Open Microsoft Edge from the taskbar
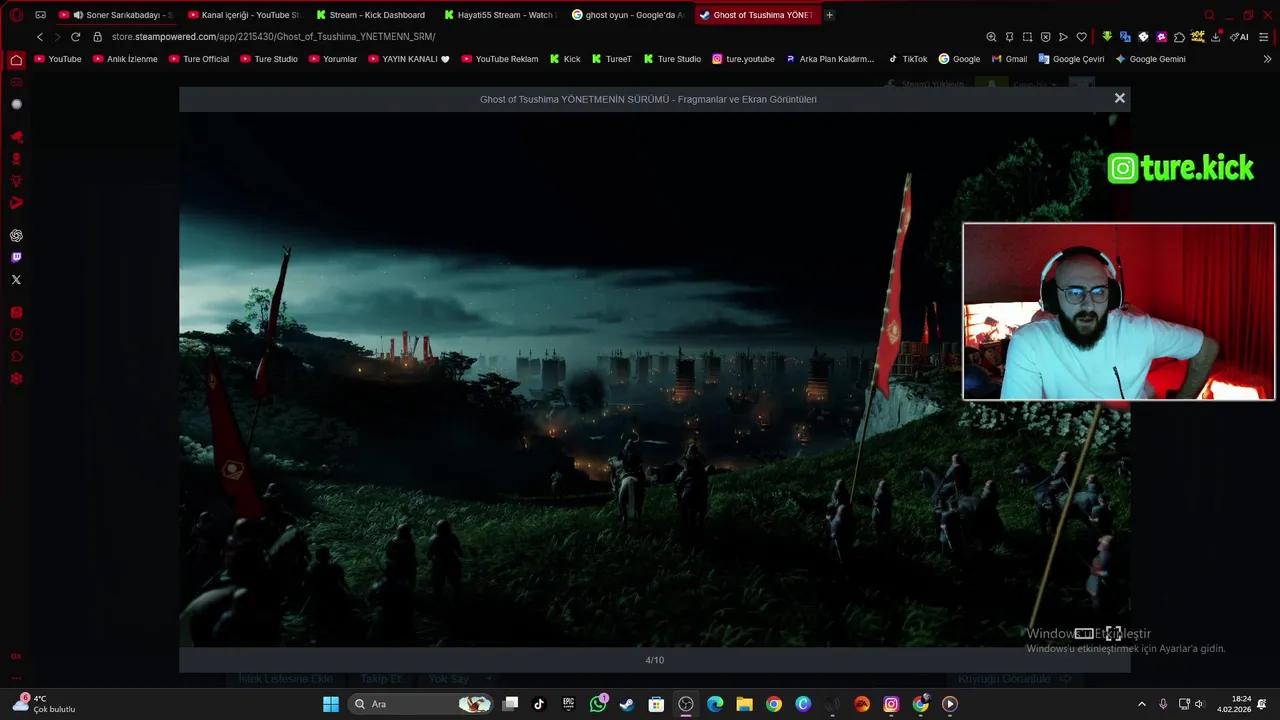This screenshot has height=720, width=1280. [x=715, y=704]
